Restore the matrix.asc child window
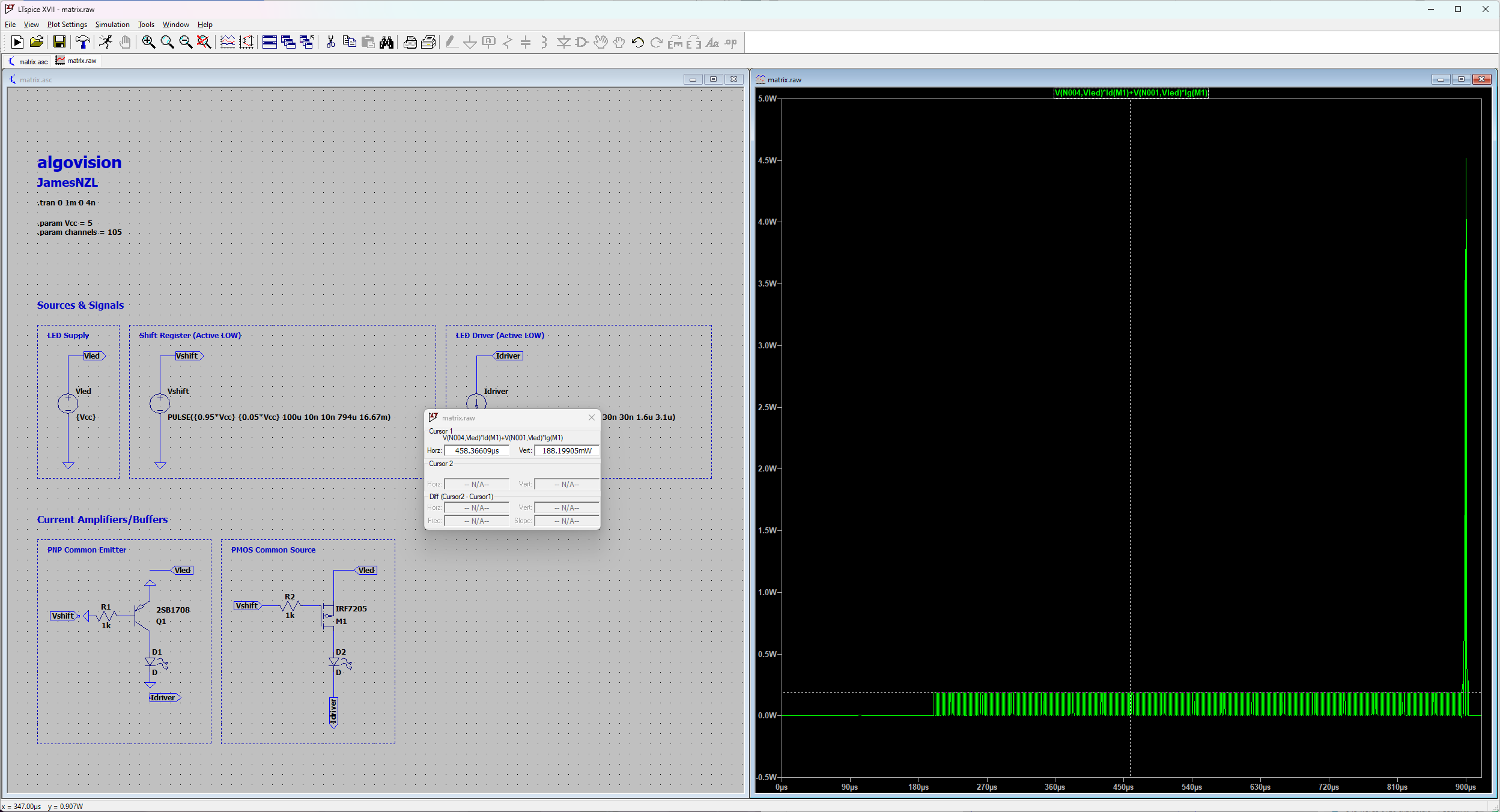Viewport: 1500px width, 812px height. coord(713,79)
